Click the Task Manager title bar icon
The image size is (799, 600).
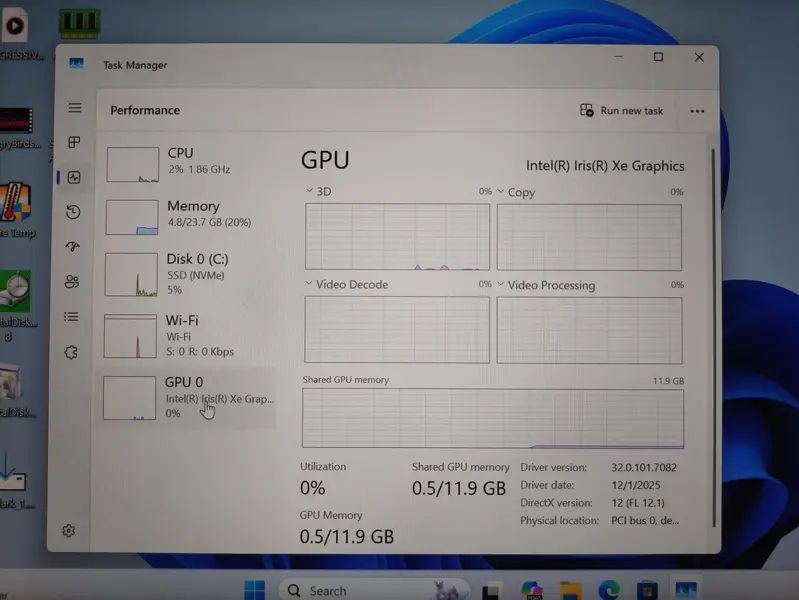[x=76, y=63]
